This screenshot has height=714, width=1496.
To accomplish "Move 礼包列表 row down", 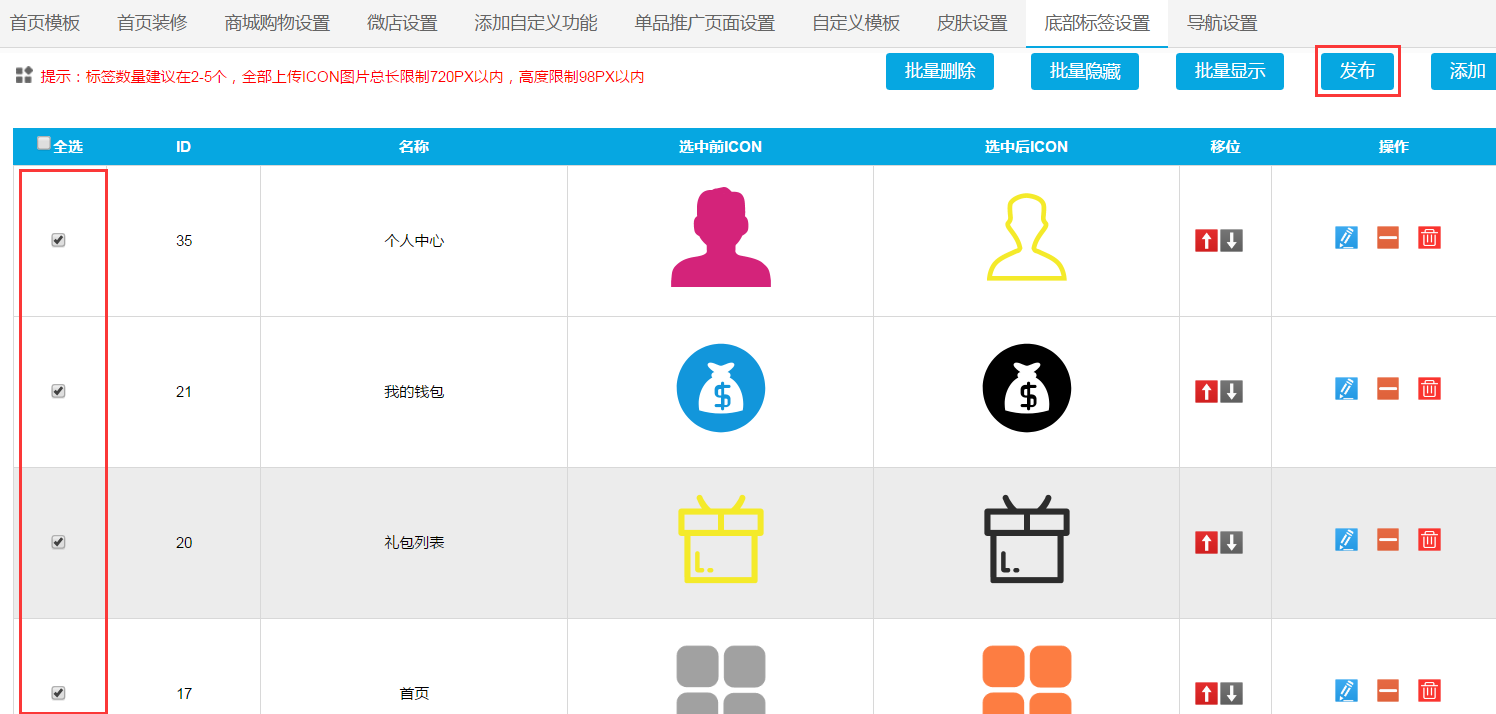I will pyautogui.click(x=1232, y=543).
